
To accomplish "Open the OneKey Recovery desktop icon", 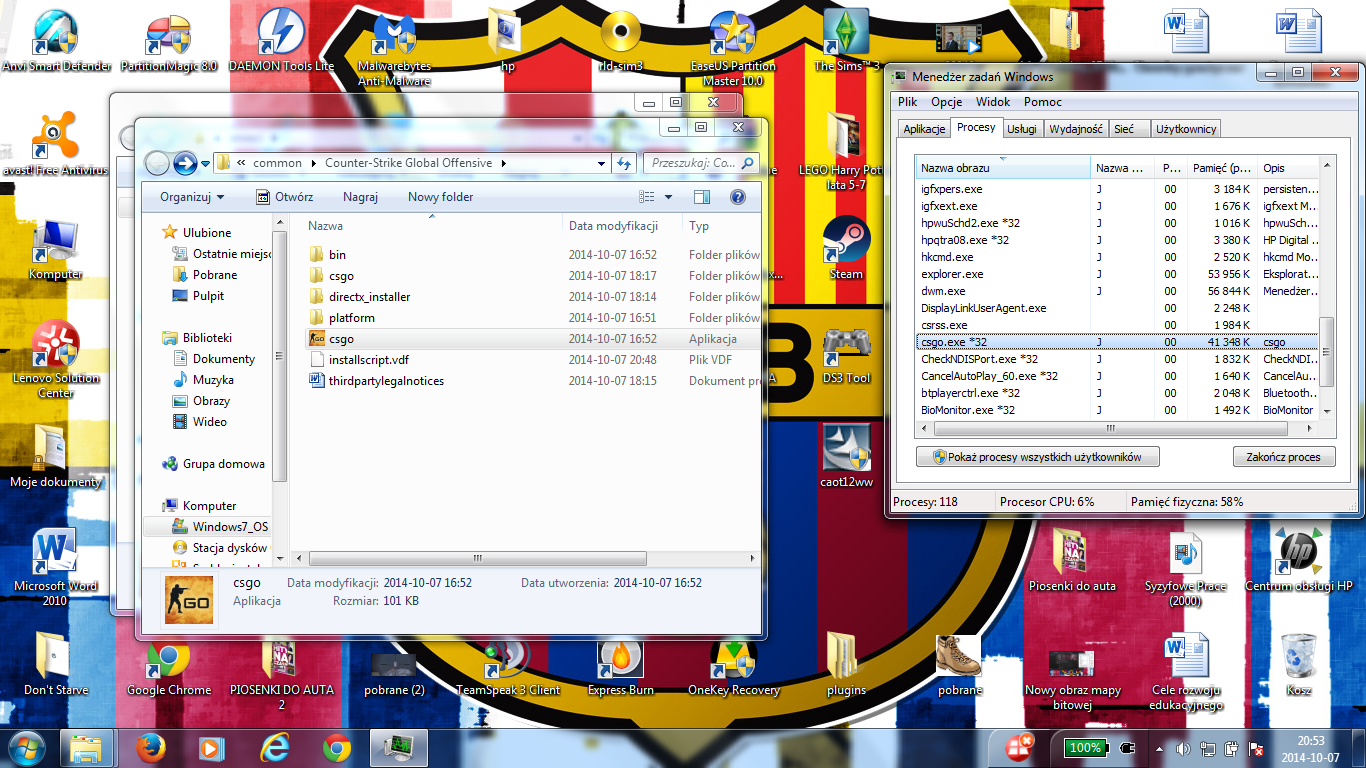I will pos(734,667).
